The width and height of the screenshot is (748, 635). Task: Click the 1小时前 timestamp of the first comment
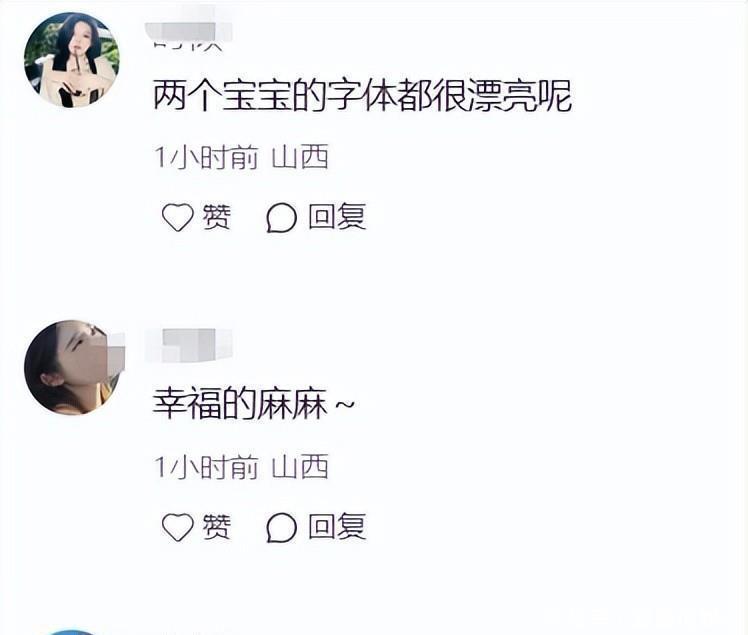[x=207, y=157]
